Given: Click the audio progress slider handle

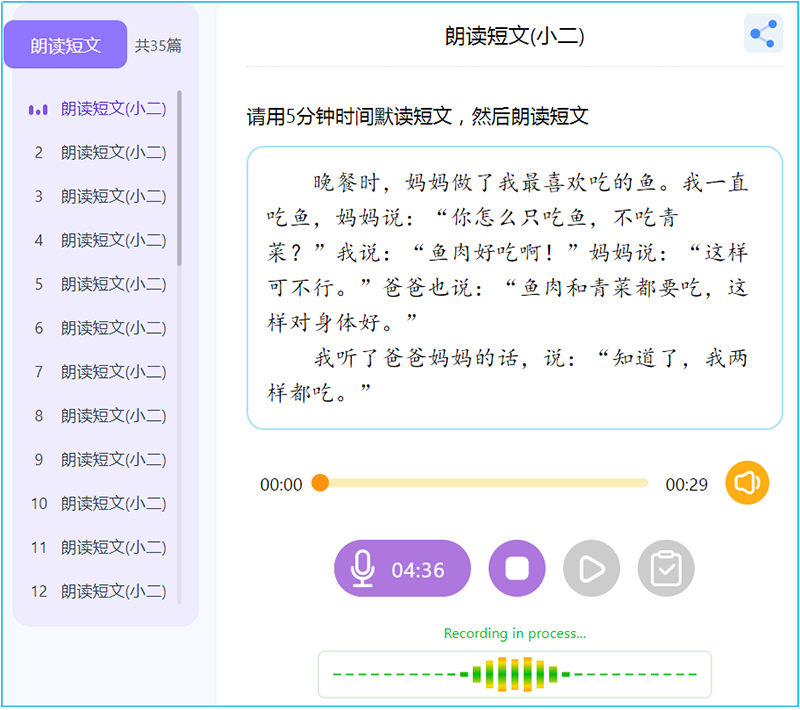Looking at the screenshot, I should point(320,483).
